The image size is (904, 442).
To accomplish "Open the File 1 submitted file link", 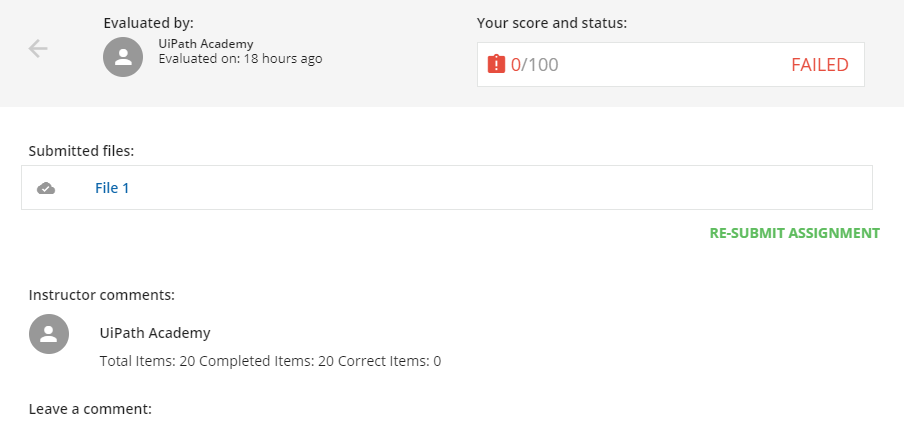I will tap(112, 188).
